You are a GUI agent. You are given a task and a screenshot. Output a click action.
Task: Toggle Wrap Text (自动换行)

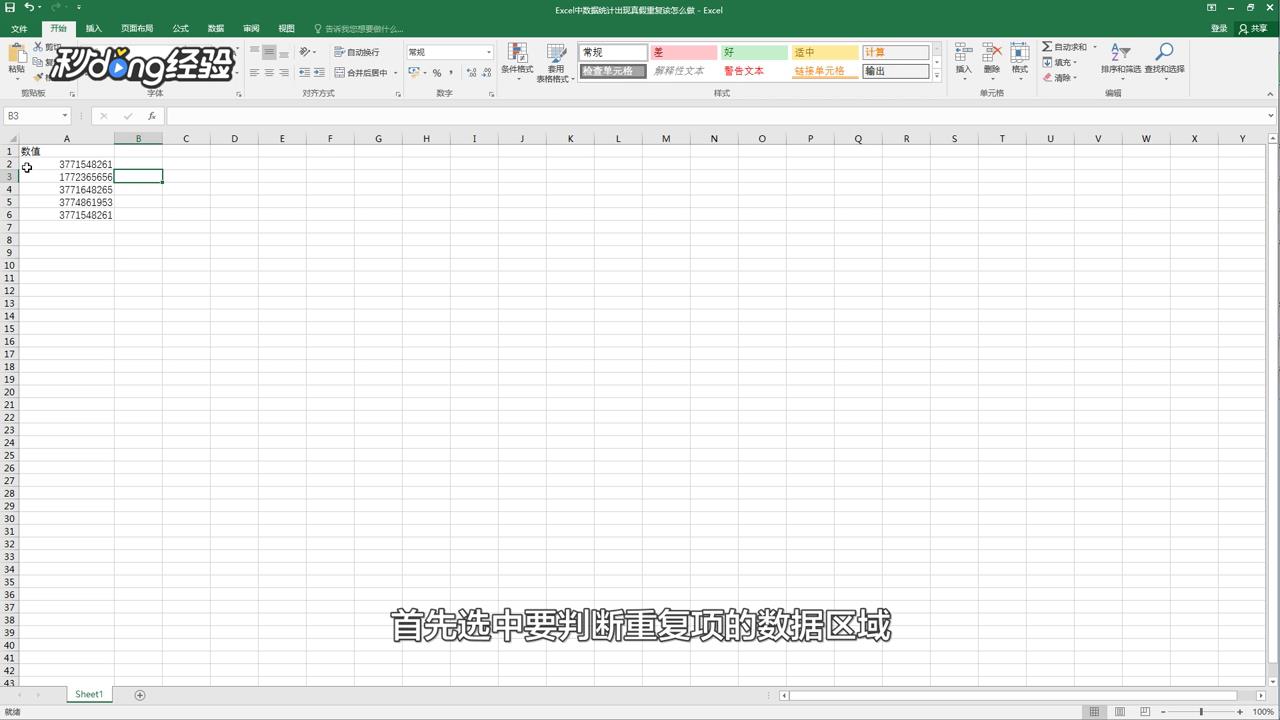point(357,52)
